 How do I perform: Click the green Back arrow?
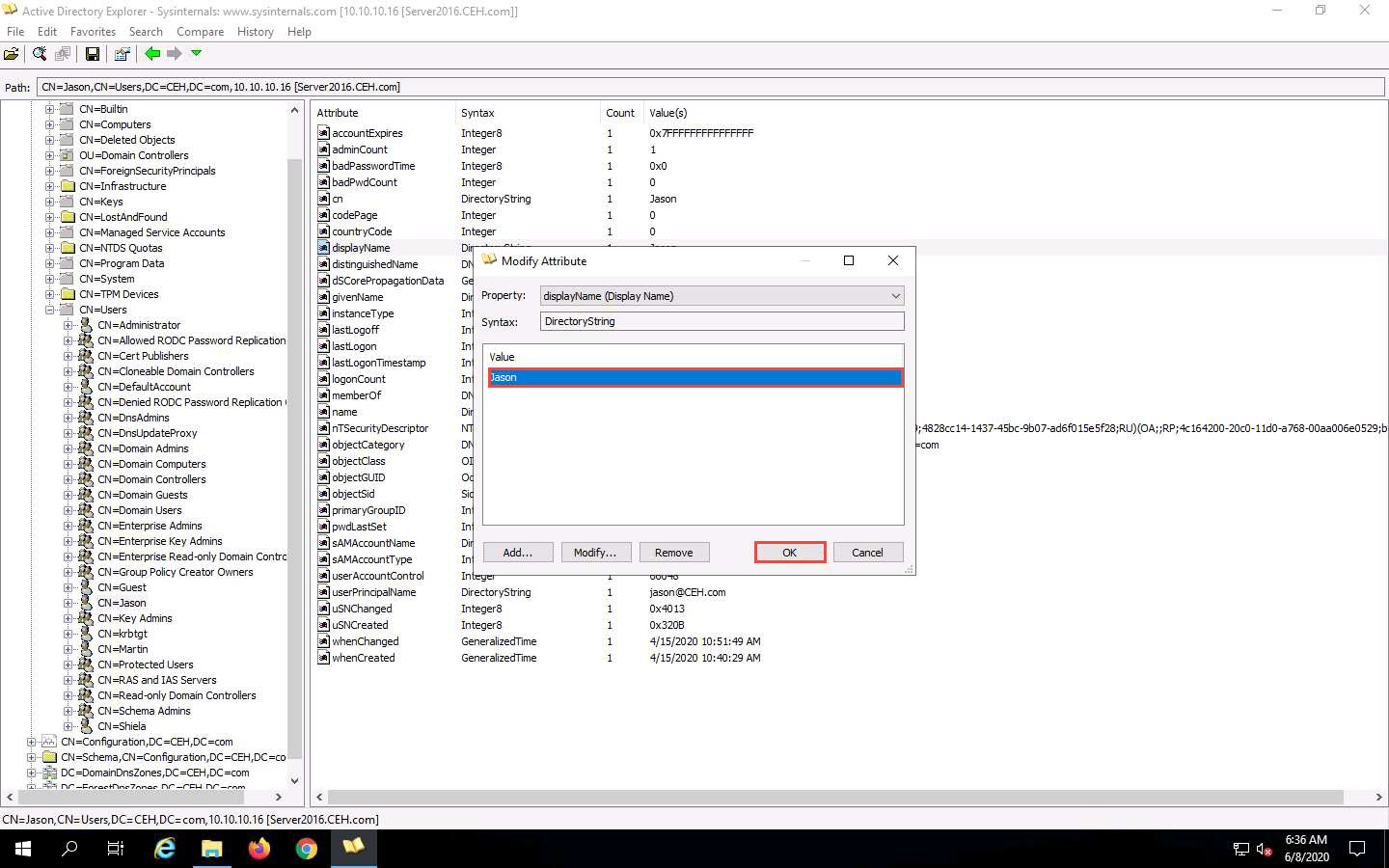(x=152, y=54)
